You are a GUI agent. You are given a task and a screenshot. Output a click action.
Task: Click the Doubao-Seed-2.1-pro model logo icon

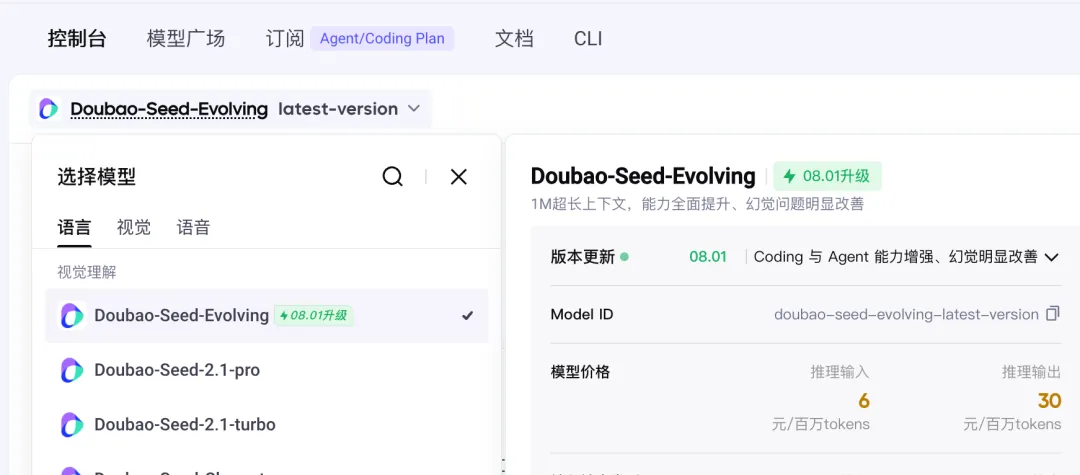[x=72, y=370]
